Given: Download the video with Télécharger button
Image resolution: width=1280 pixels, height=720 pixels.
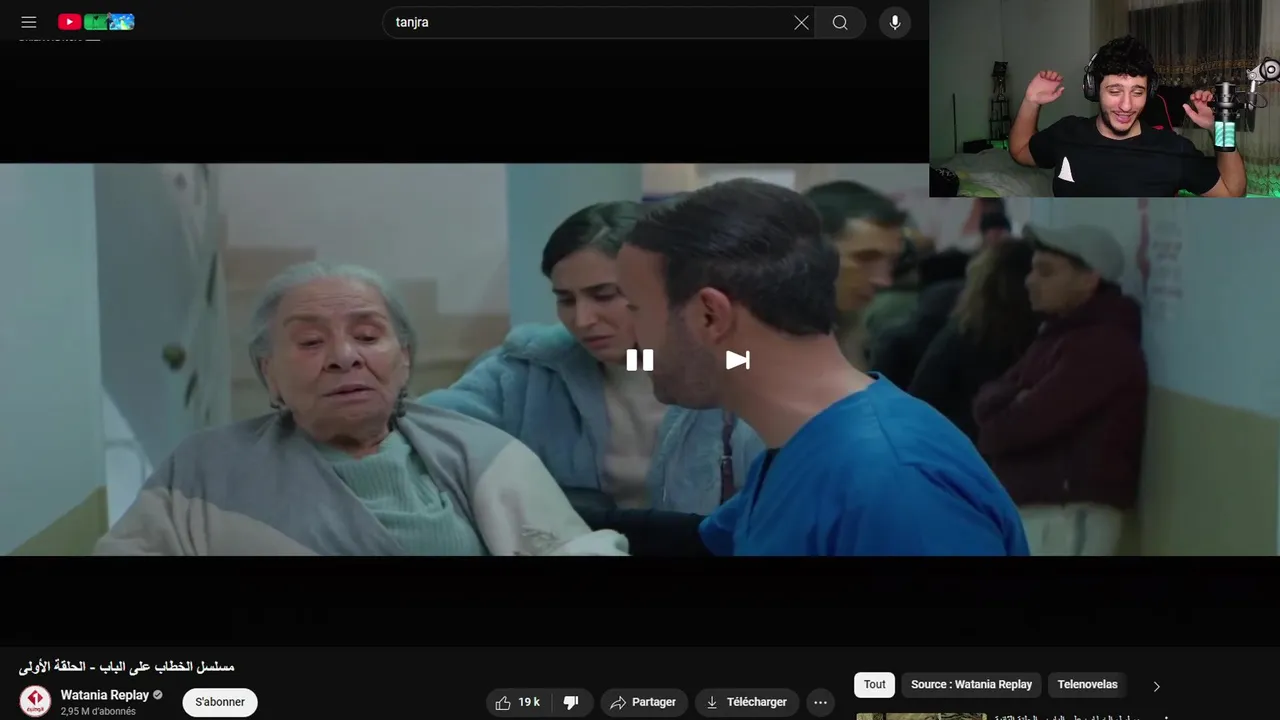Looking at the screenshot, I should [747, 702].
